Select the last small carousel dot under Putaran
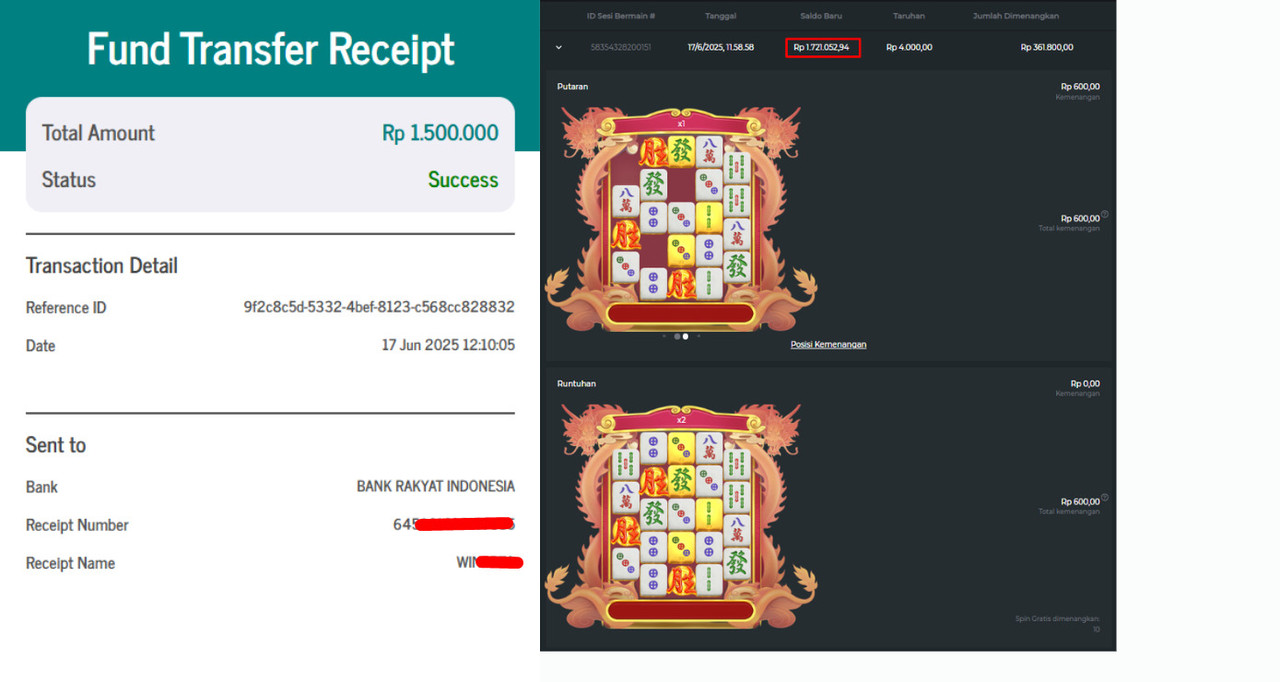This screenshot has height=682, width=1280. tap(698, 336)
